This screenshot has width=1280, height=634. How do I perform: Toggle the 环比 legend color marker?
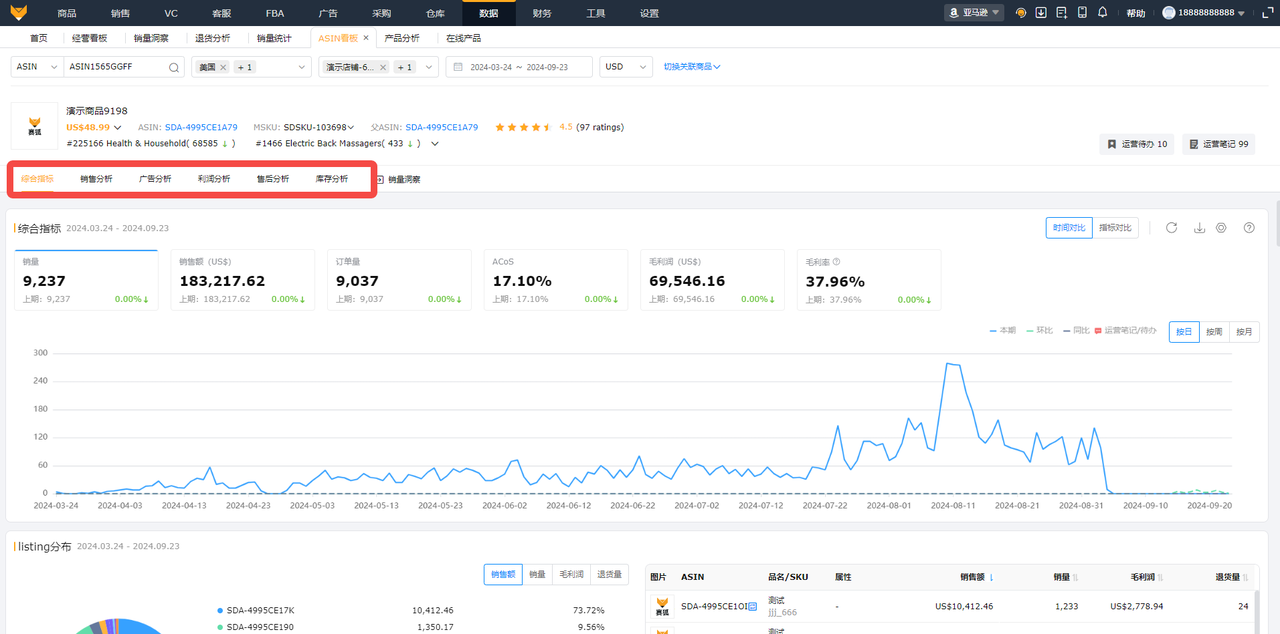tap(1031, 330)
